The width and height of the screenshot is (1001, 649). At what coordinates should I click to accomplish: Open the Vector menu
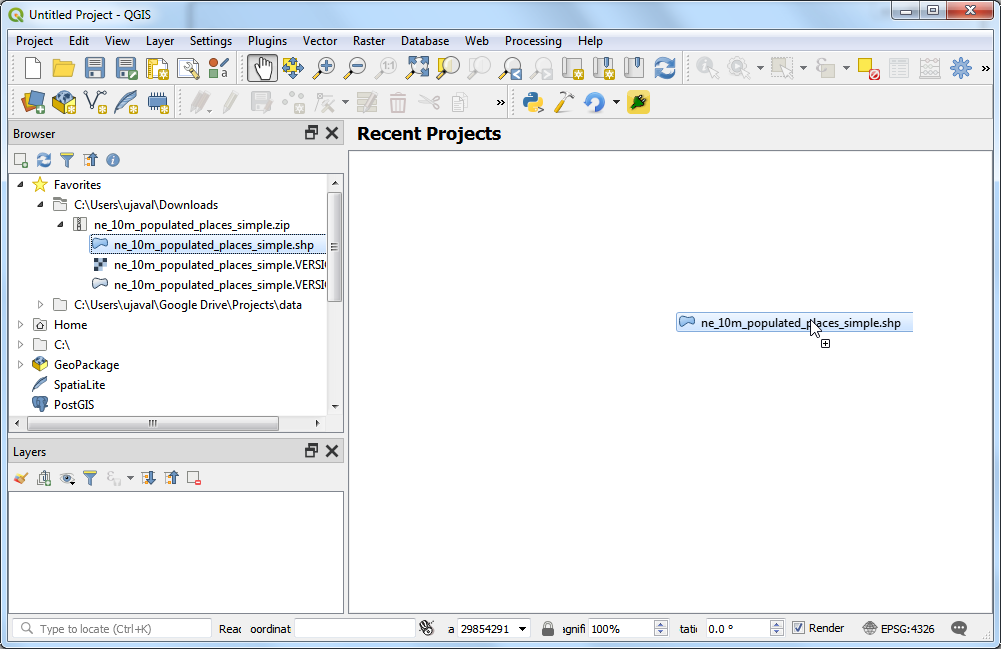(320, 41)
